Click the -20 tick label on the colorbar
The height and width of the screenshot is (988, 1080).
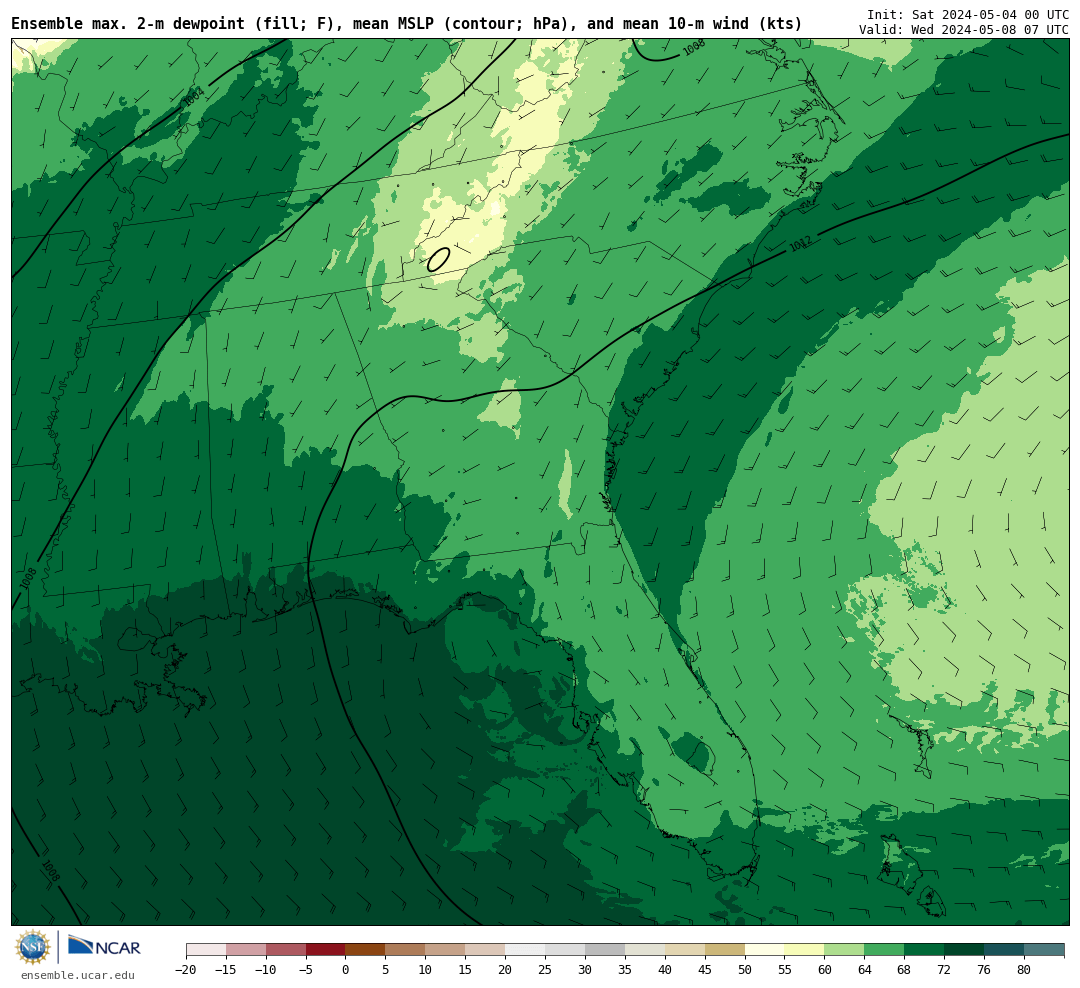coord(186,969)
